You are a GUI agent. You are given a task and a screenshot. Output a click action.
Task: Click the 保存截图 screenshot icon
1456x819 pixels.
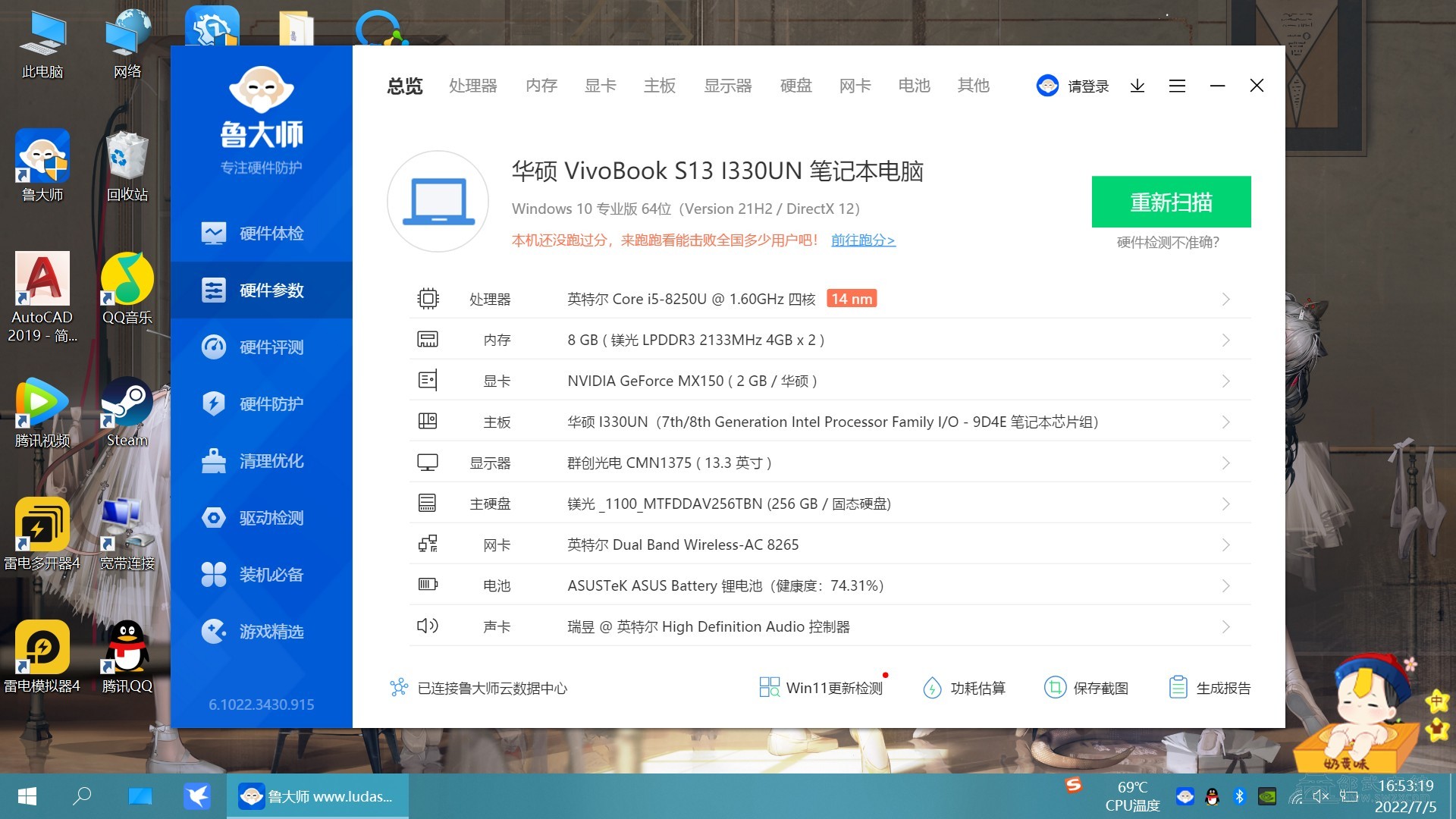point(1055,688)
